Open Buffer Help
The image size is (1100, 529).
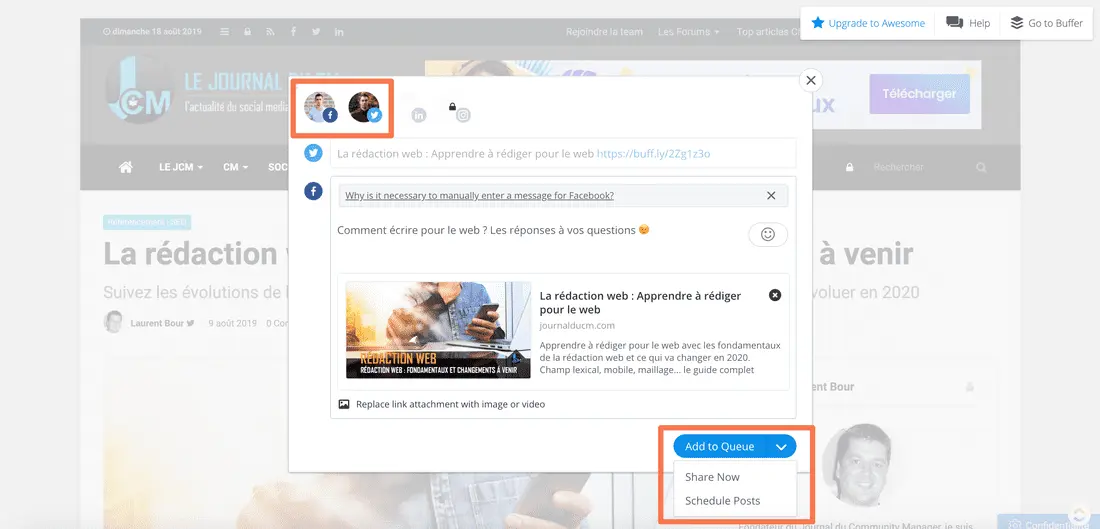(x=968, y=23)
